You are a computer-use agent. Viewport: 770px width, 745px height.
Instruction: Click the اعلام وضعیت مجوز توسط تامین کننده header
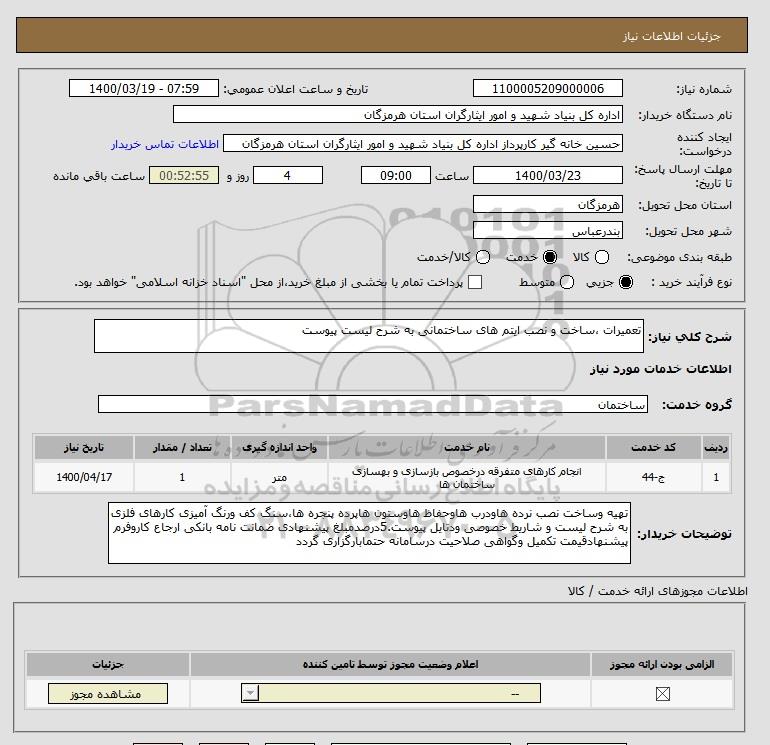tap(390, 664)
